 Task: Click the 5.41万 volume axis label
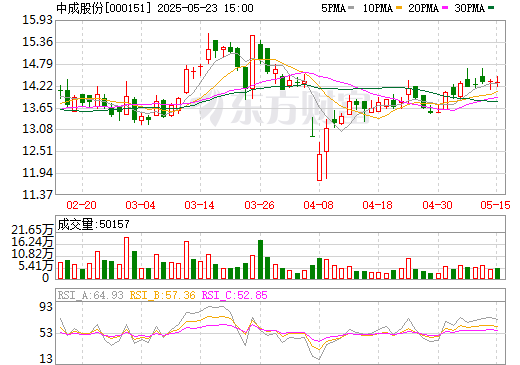coord(36,266)
